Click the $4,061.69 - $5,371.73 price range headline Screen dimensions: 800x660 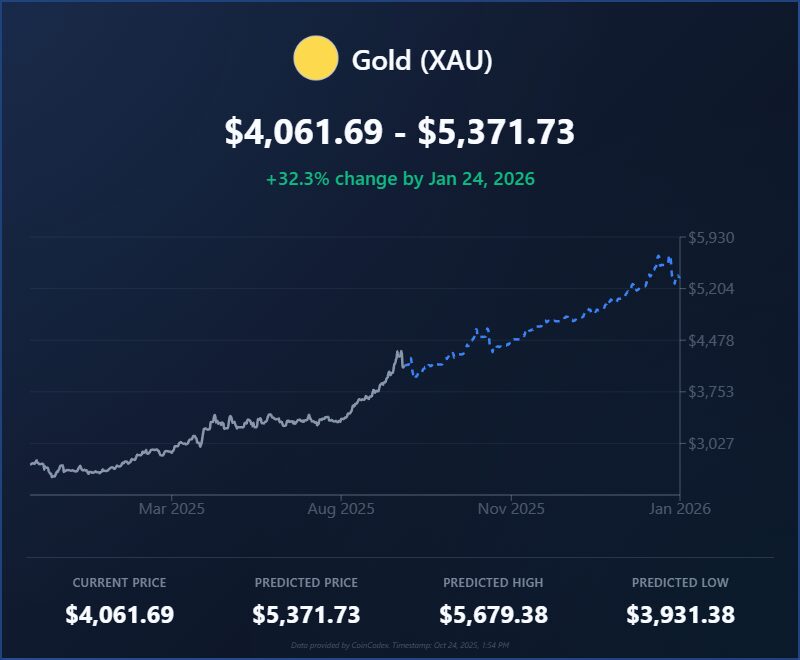[x=400, y=132]
